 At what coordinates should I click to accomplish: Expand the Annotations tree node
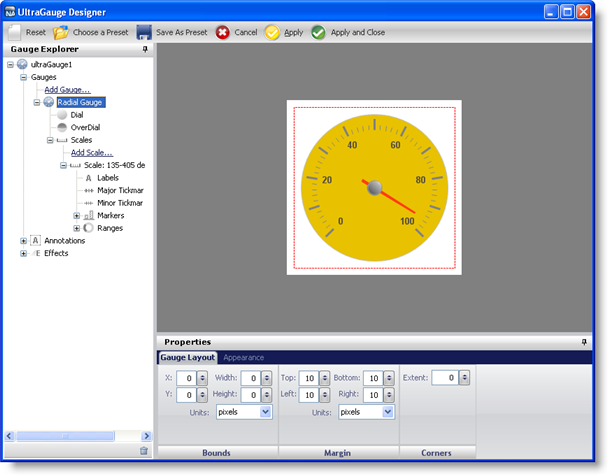pos(24,241)
